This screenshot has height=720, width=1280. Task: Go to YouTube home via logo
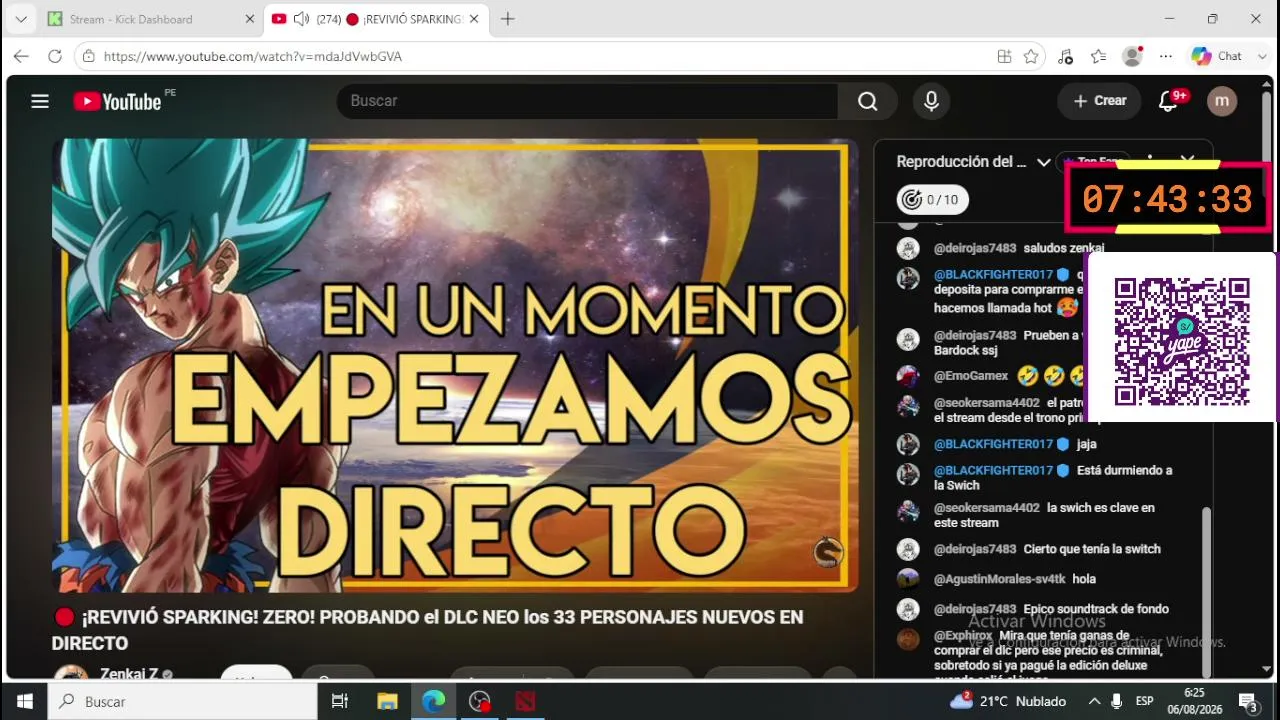(118, 101)
